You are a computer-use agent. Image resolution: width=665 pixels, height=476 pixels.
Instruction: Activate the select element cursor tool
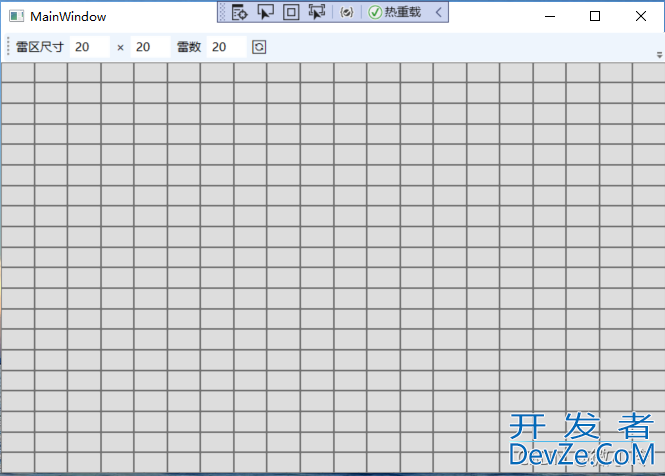click(x=265, y=12)
